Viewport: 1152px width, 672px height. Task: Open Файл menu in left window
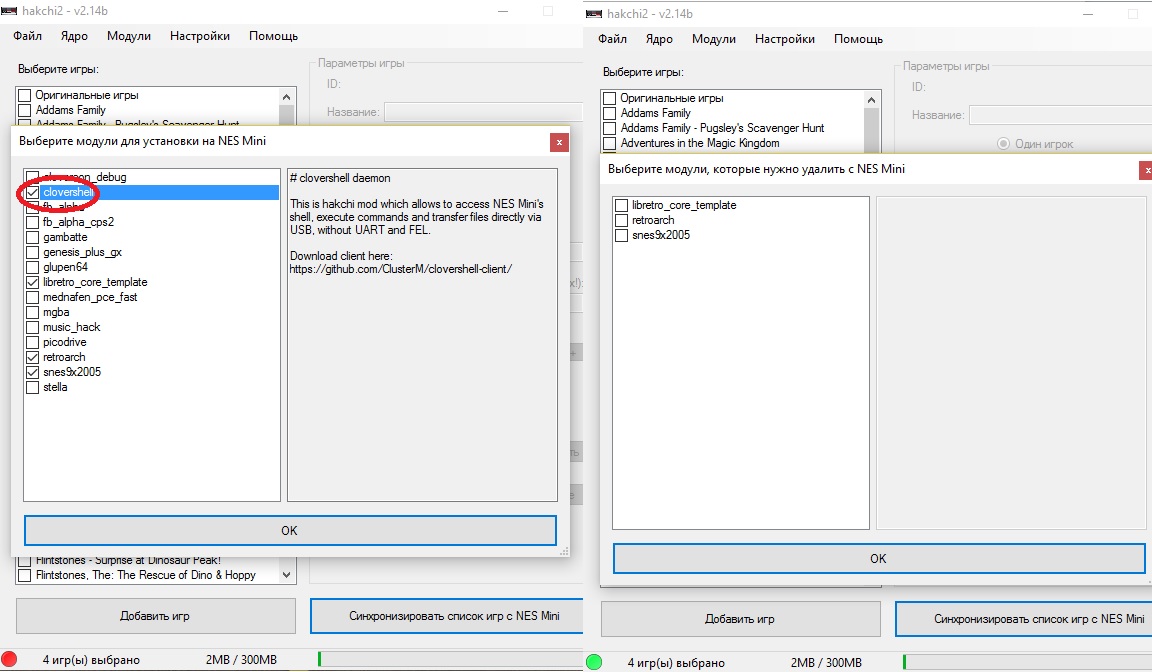click(x=27, y=36)
